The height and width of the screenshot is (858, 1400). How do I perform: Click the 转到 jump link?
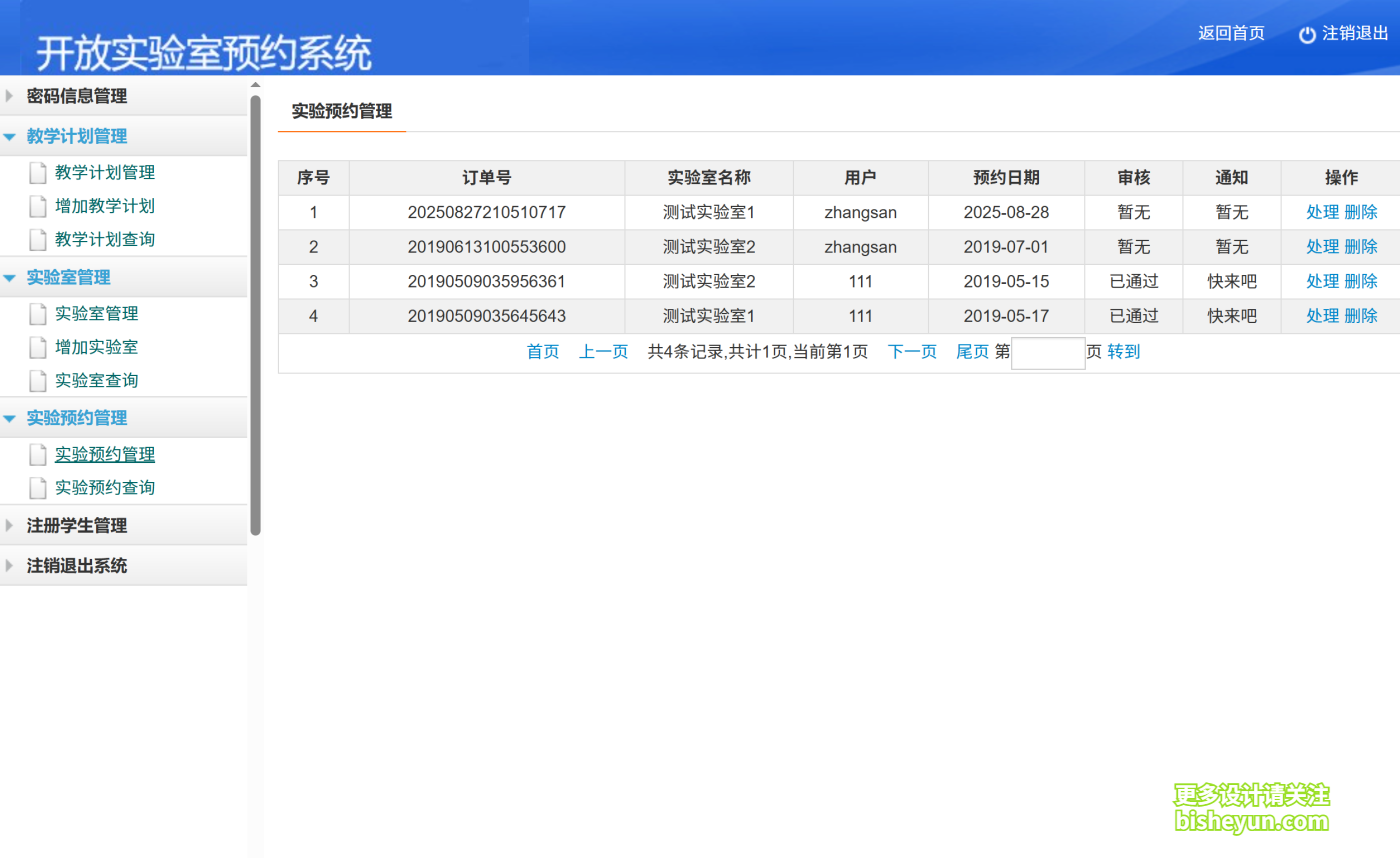[x=1123, y=352]
